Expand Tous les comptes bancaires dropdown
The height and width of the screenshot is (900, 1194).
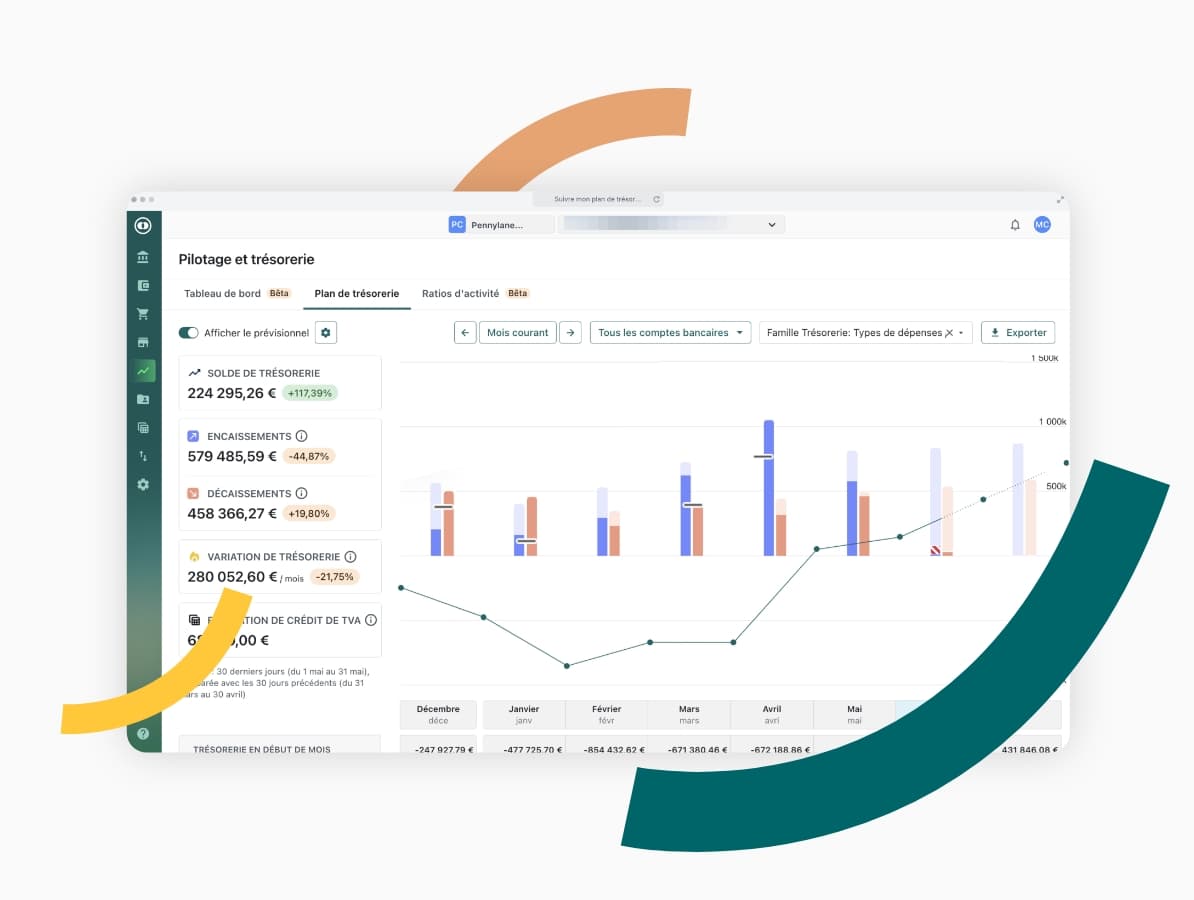(x=670, y=333)
